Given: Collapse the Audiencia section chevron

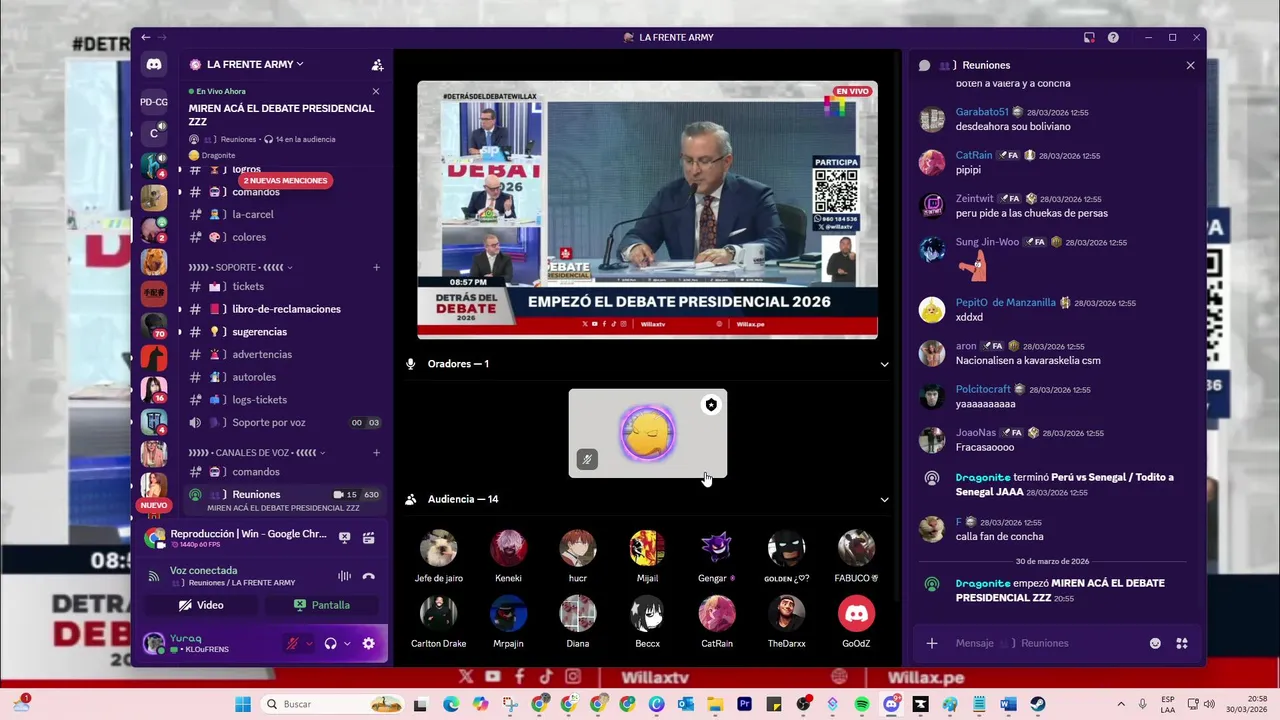Looking at the screenshot, I should pos(884,499).
